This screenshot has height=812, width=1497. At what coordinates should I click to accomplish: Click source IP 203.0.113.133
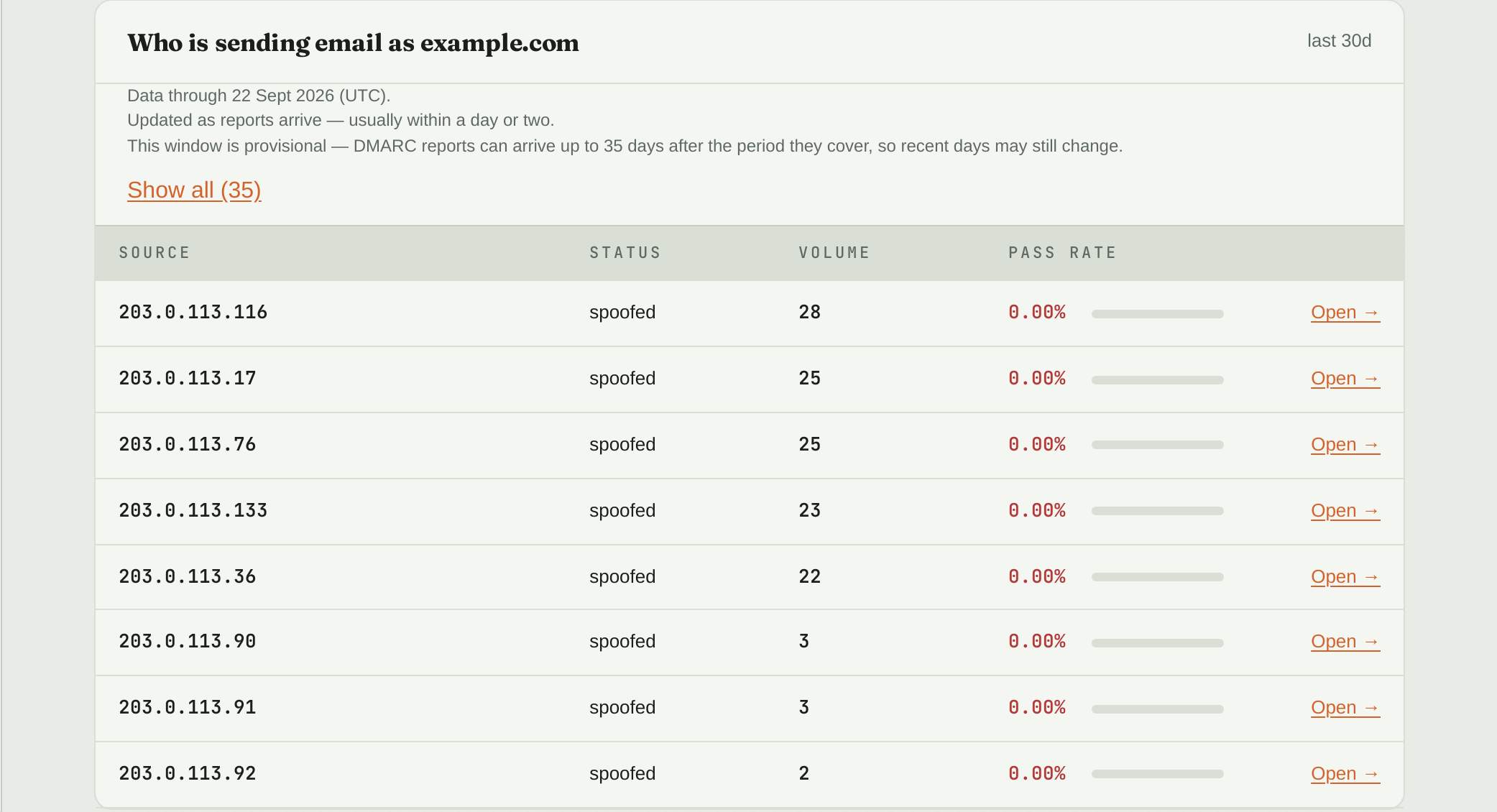[x=193, y=511]
